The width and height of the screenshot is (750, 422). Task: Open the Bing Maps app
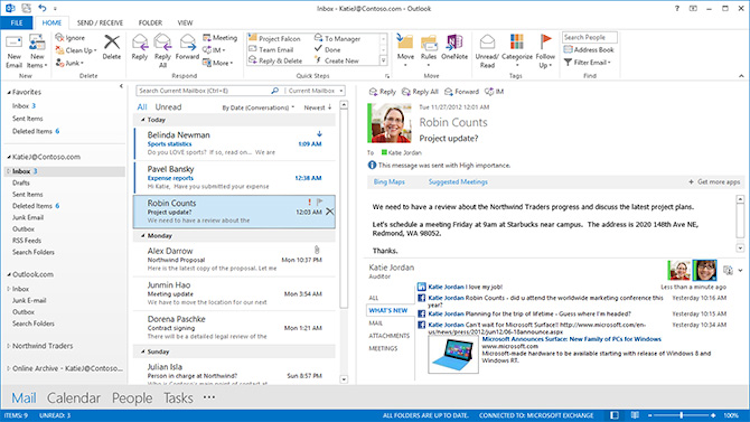pos(389,182)
